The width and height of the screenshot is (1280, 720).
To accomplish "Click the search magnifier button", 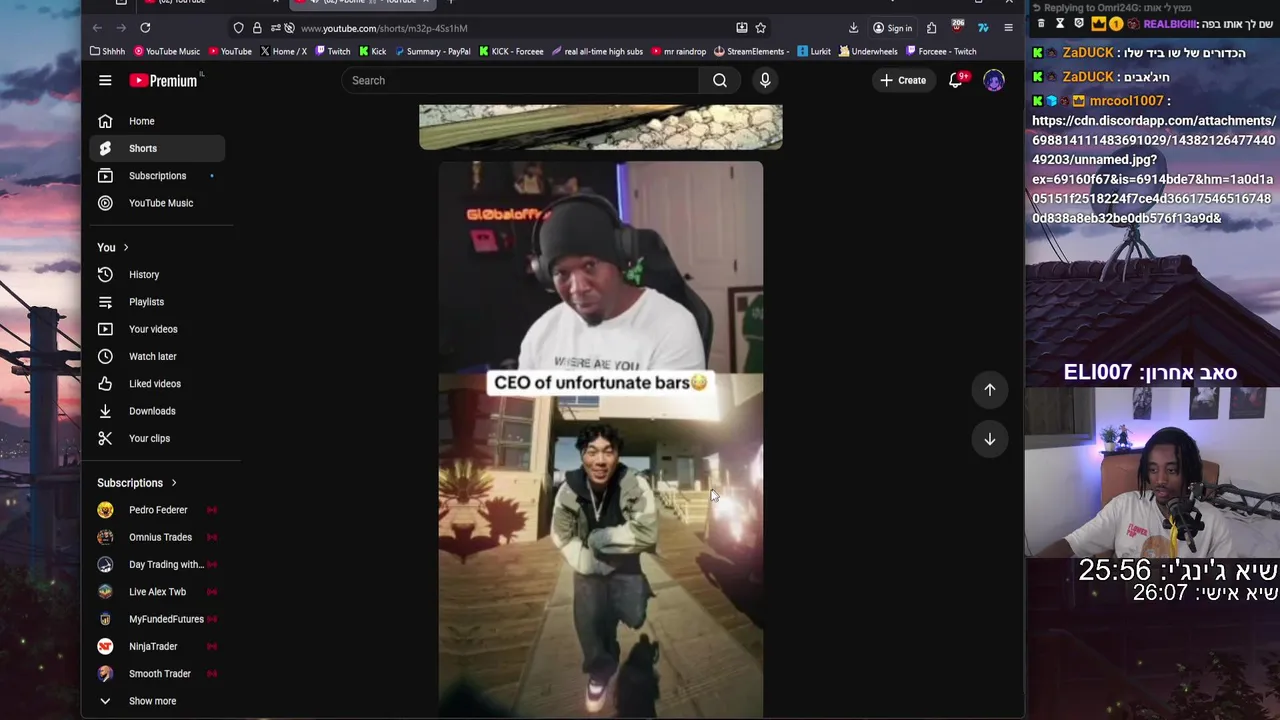I will [720, 80].
